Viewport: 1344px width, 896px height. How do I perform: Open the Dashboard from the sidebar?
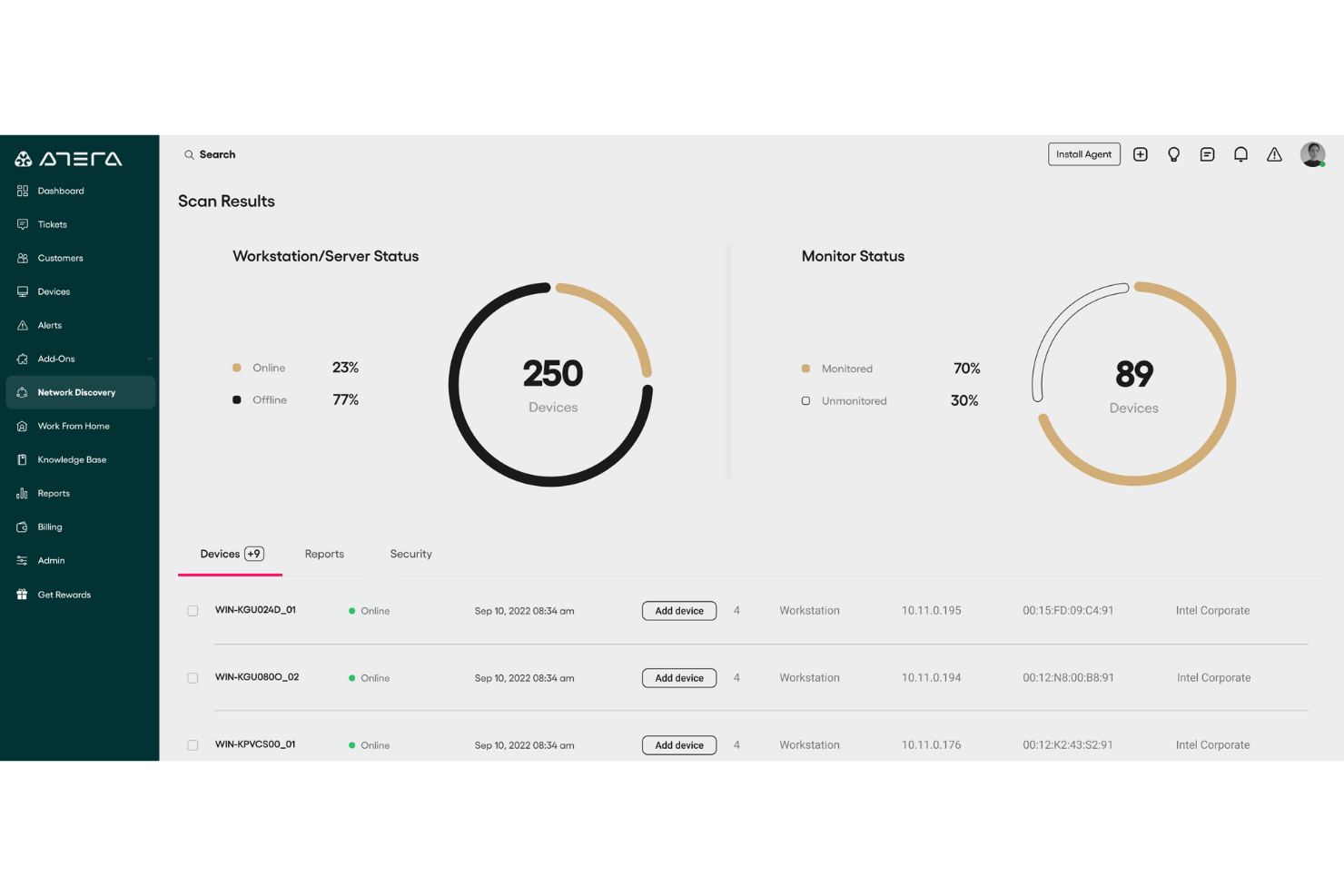62,191
